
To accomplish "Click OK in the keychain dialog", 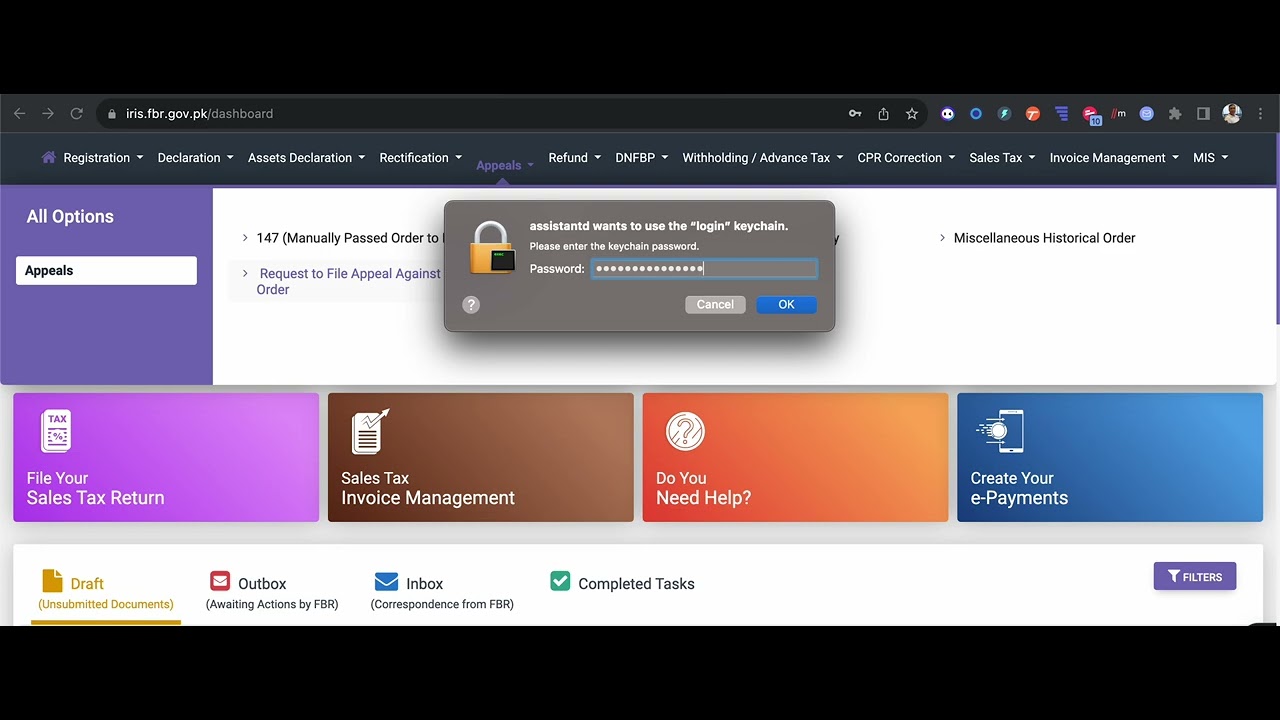I will 786,304.
